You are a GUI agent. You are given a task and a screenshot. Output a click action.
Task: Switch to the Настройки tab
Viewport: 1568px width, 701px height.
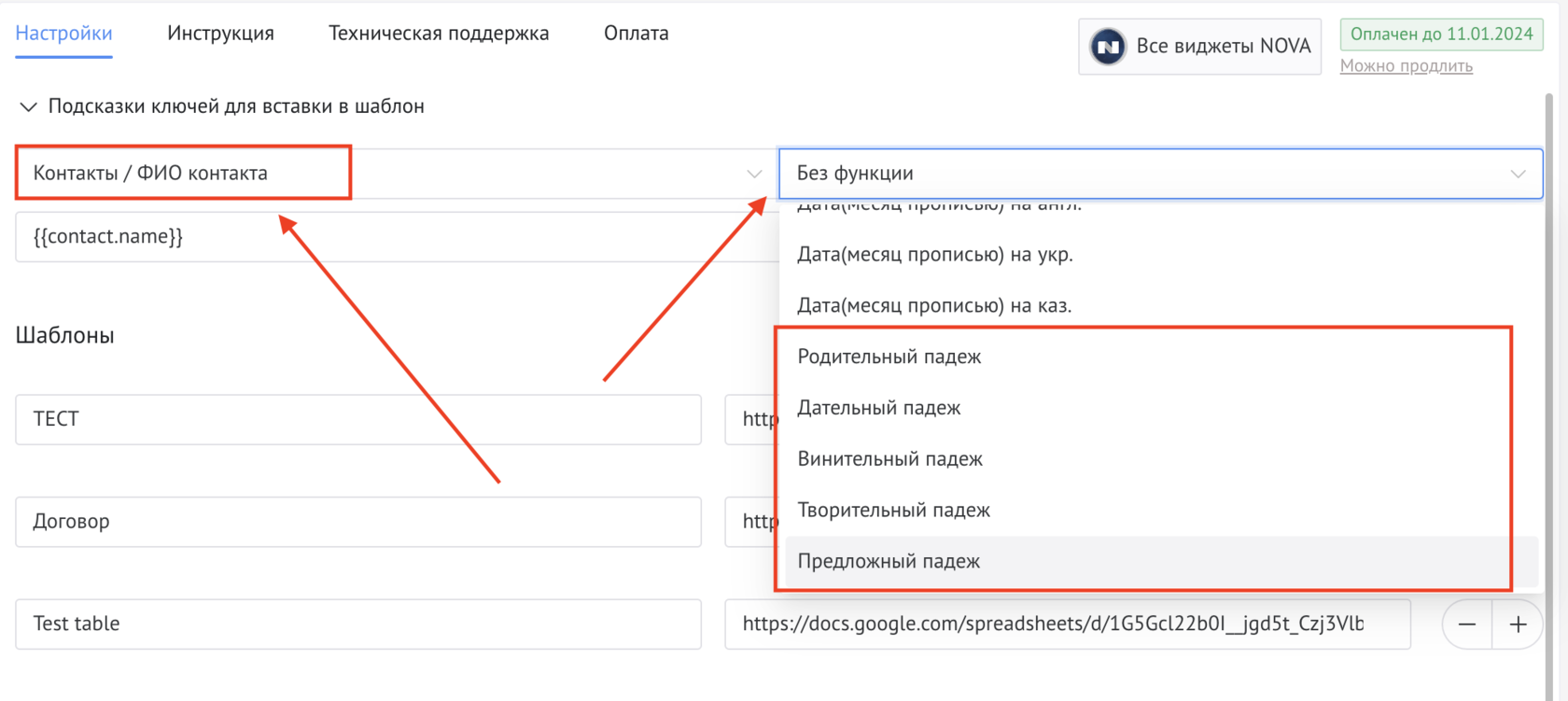63,34
